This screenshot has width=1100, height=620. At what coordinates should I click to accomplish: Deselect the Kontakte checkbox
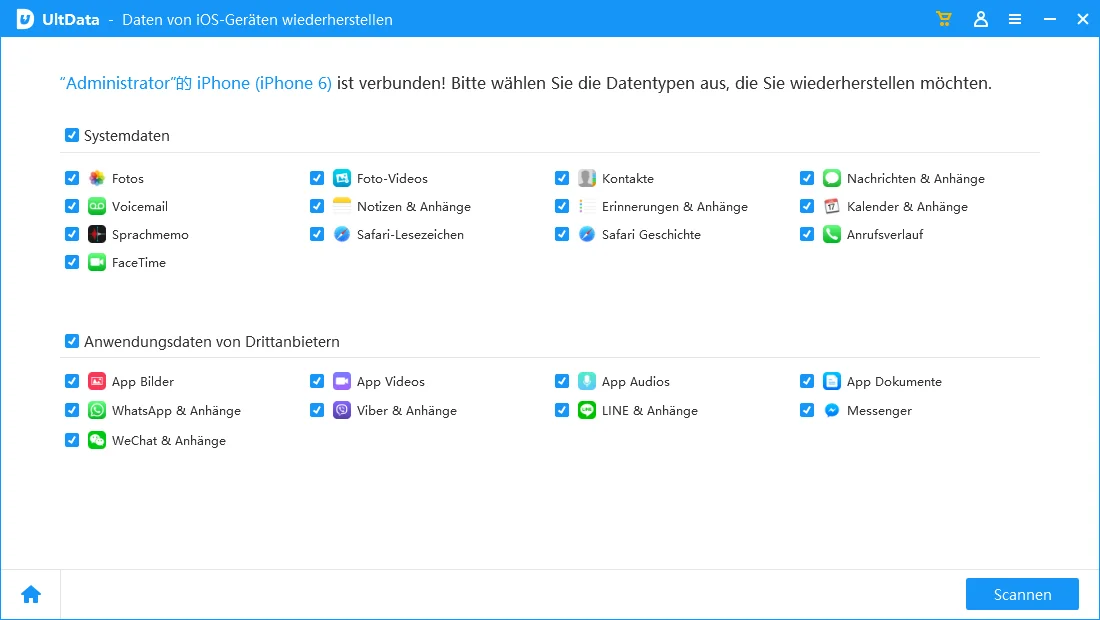562,178
